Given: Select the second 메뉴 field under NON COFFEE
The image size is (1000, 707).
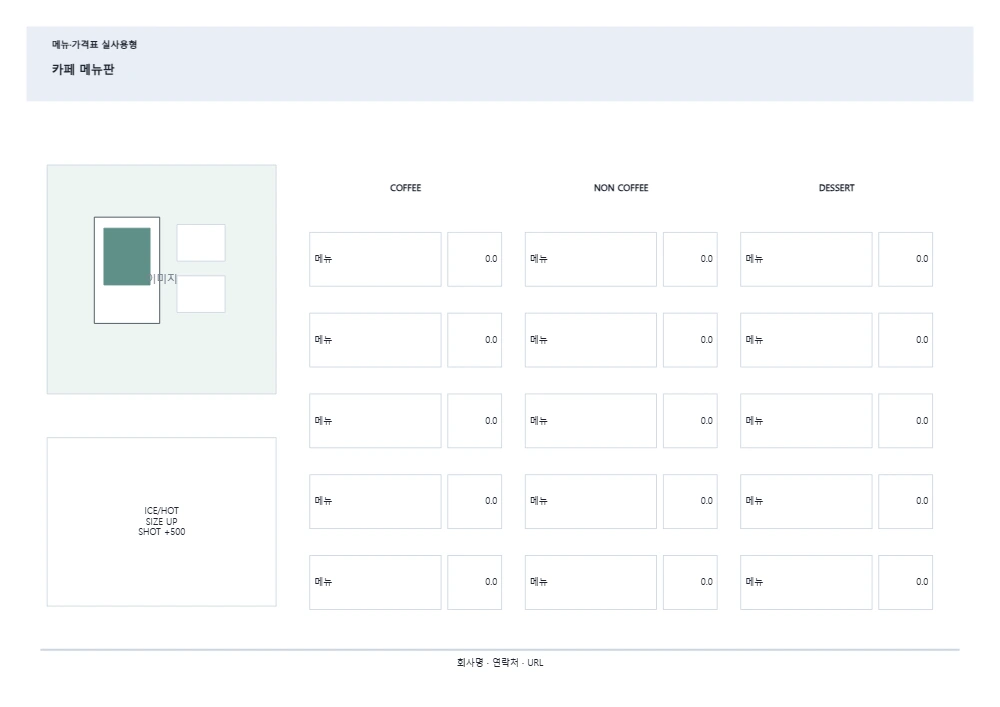Looking at the screenshot, I should 591,340.
